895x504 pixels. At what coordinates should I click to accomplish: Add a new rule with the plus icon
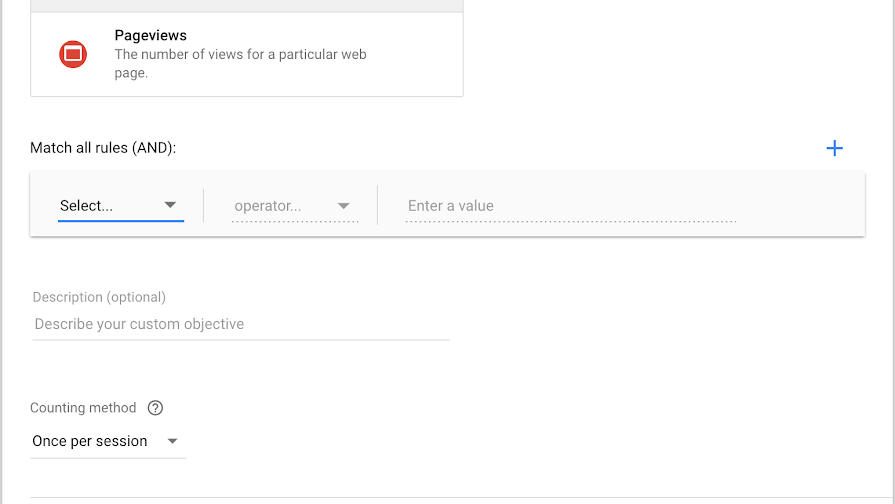[x=834, y=148]
